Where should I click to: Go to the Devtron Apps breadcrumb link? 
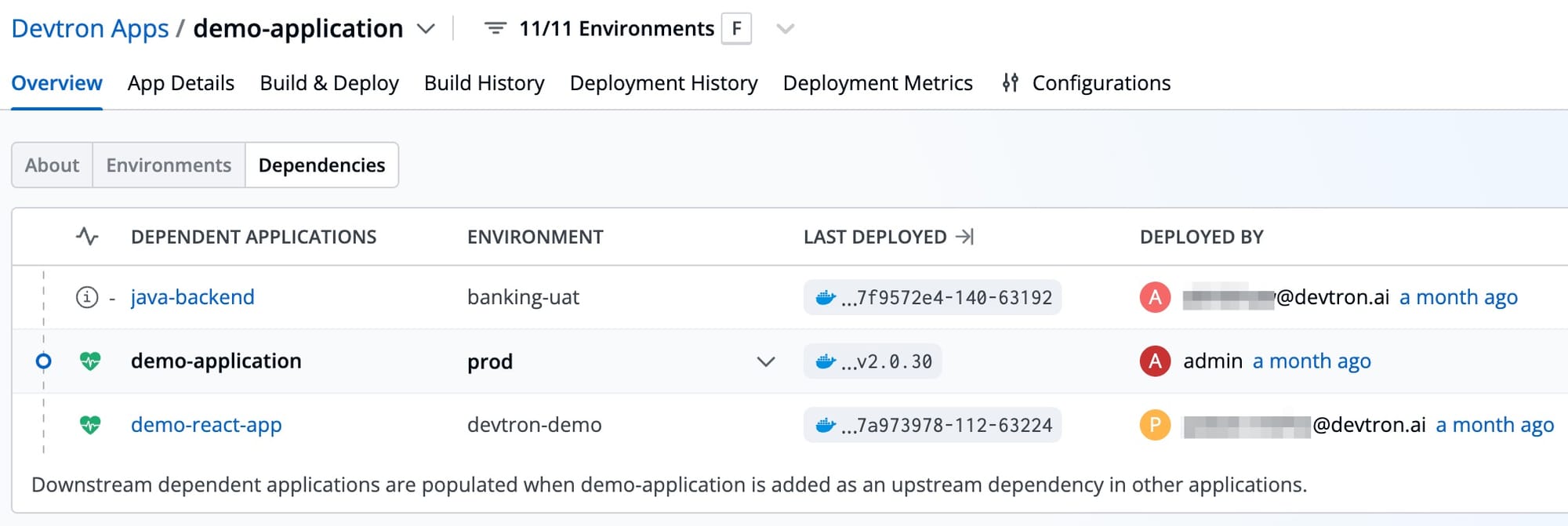[x=90, y=28]
